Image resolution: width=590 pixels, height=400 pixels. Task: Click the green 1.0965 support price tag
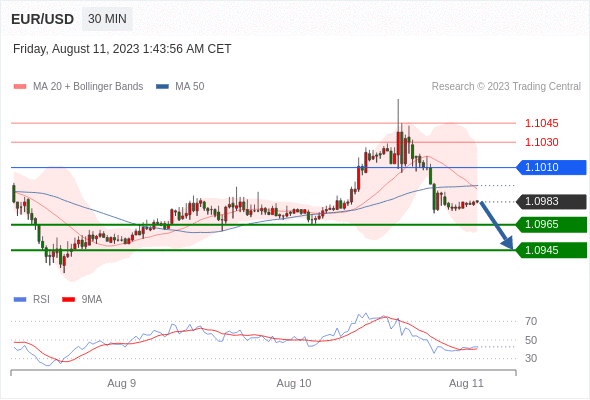pos(551,225)
